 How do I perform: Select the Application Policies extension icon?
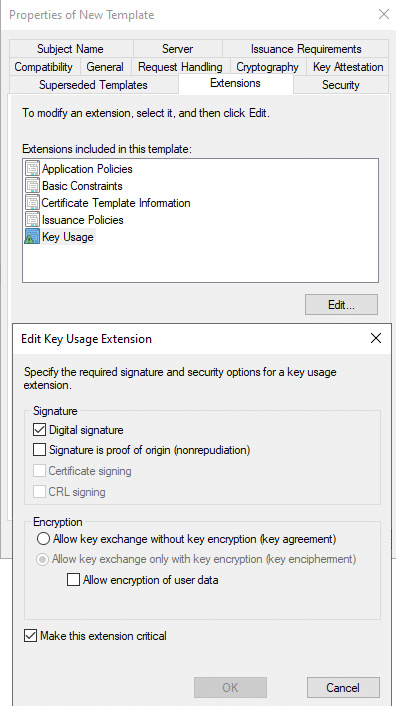(32, 169)
